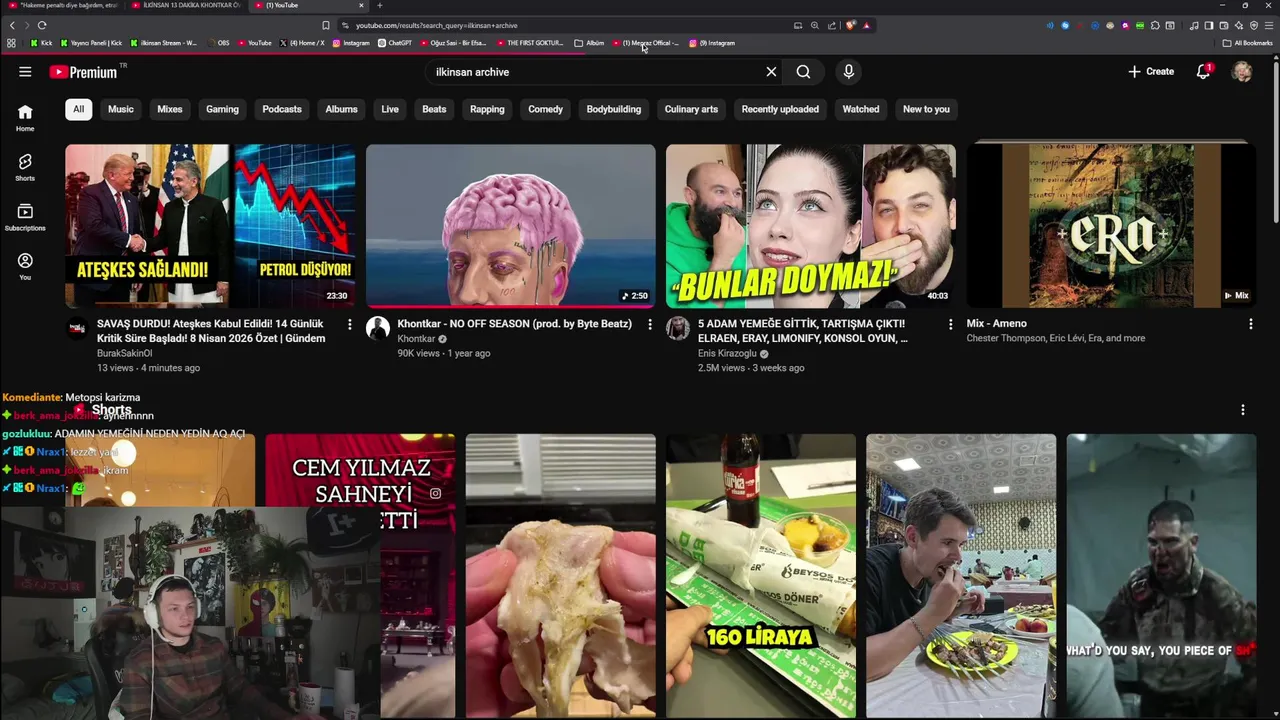Click the magnifier search button
The image size is (1280, 720).
[803, 72]
